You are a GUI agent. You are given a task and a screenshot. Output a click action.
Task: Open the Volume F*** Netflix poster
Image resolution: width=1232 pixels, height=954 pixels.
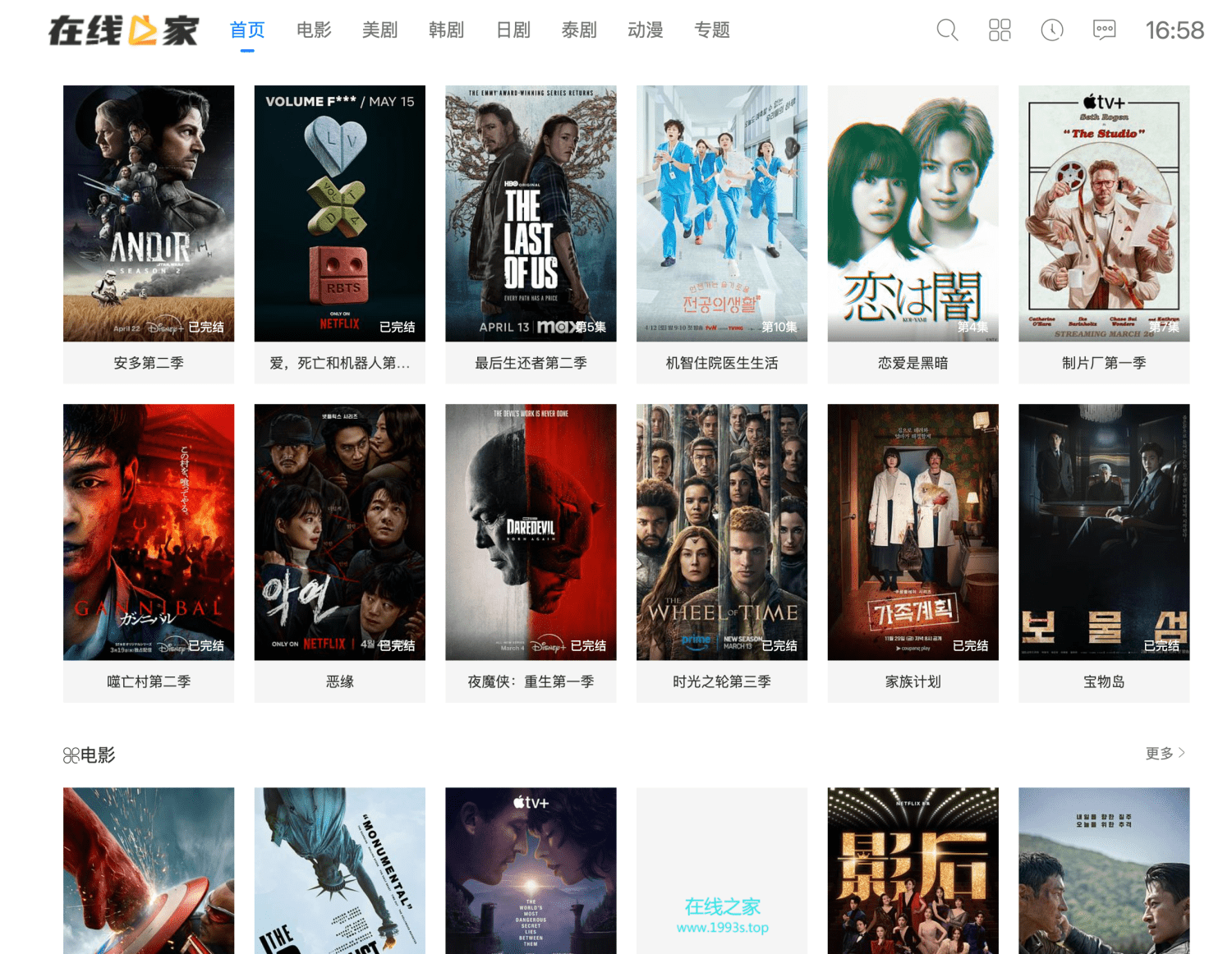click(340, 213)
